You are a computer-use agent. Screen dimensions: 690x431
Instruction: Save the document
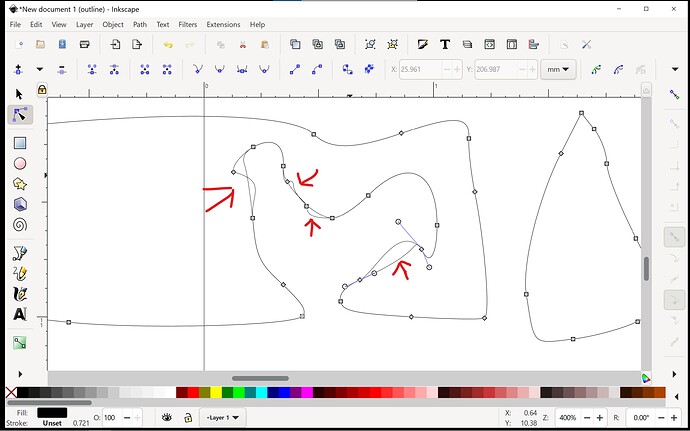[x=62, y=44]
